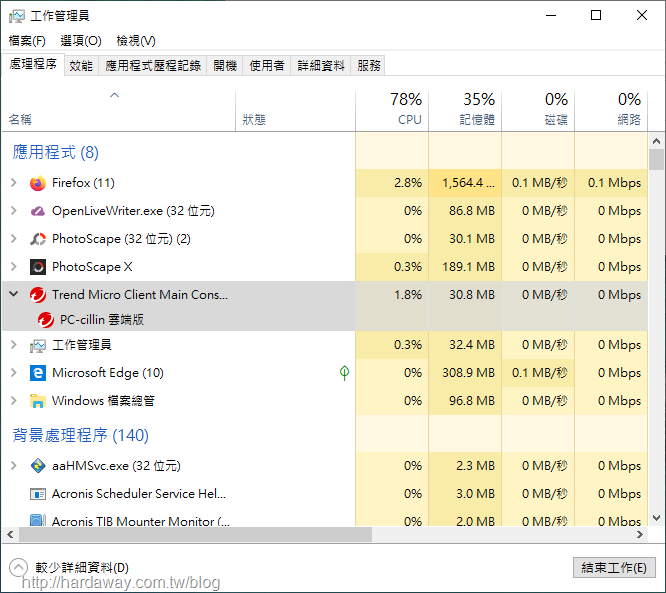This screenshot has width=666, height=593.
Task: Click the 結束工作(E) button
Action: tap(614, 568)
